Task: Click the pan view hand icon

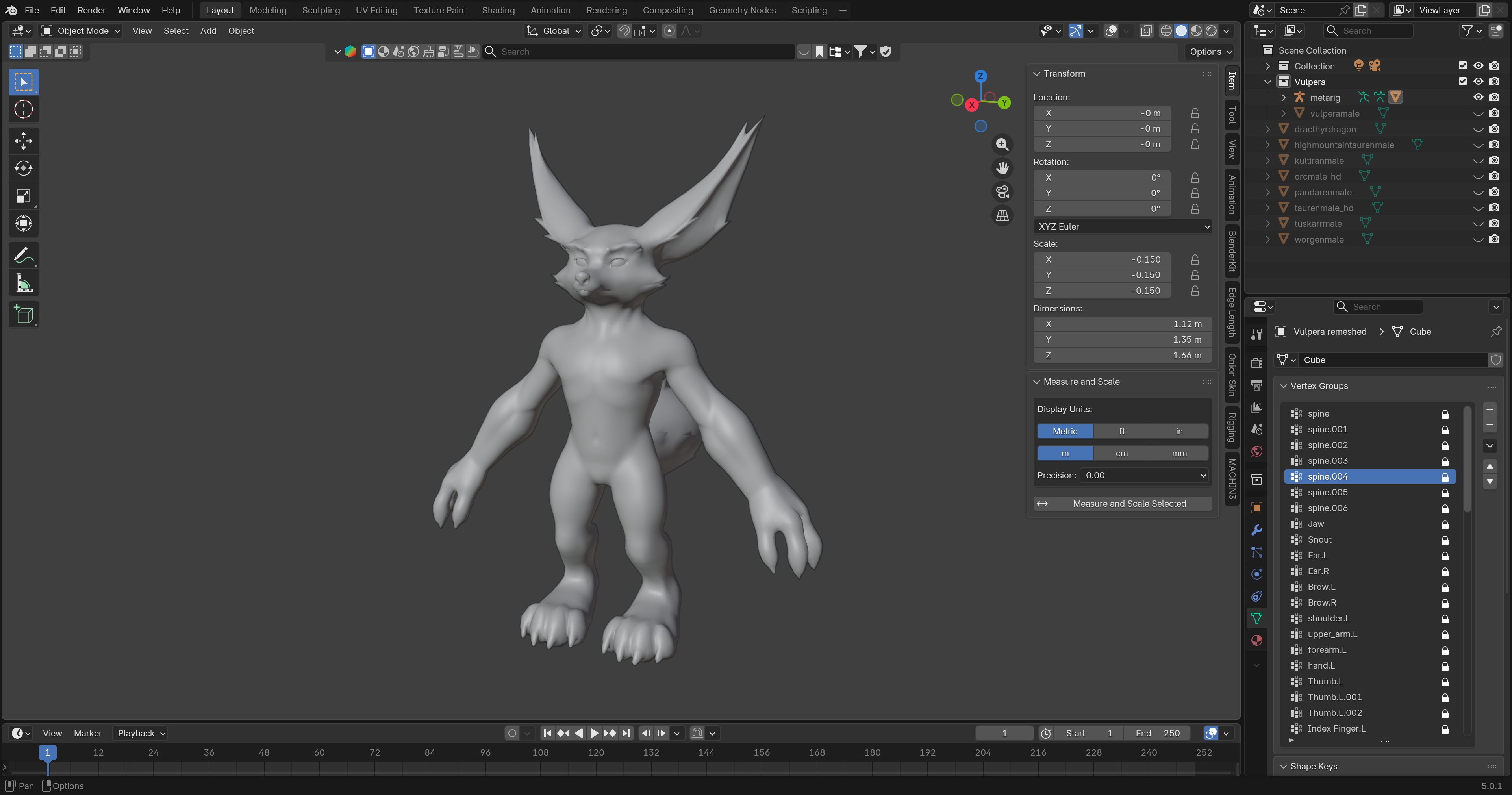Action: coord(1002,169)
